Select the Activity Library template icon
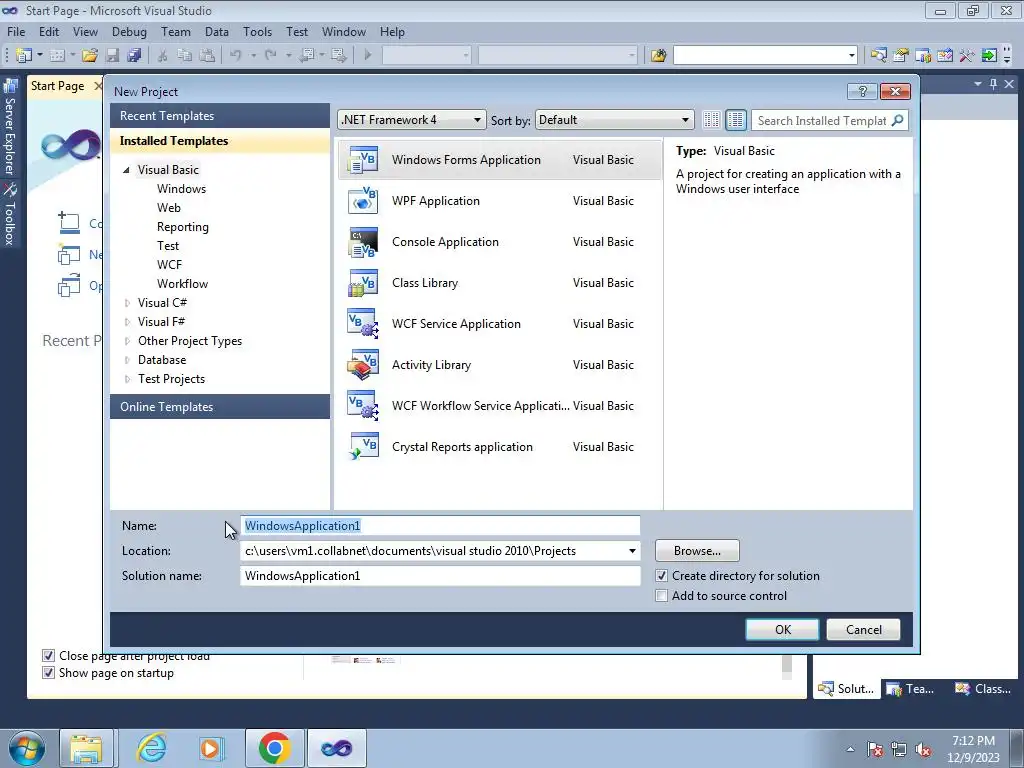 pyautogui.click(x=363, y=365)
